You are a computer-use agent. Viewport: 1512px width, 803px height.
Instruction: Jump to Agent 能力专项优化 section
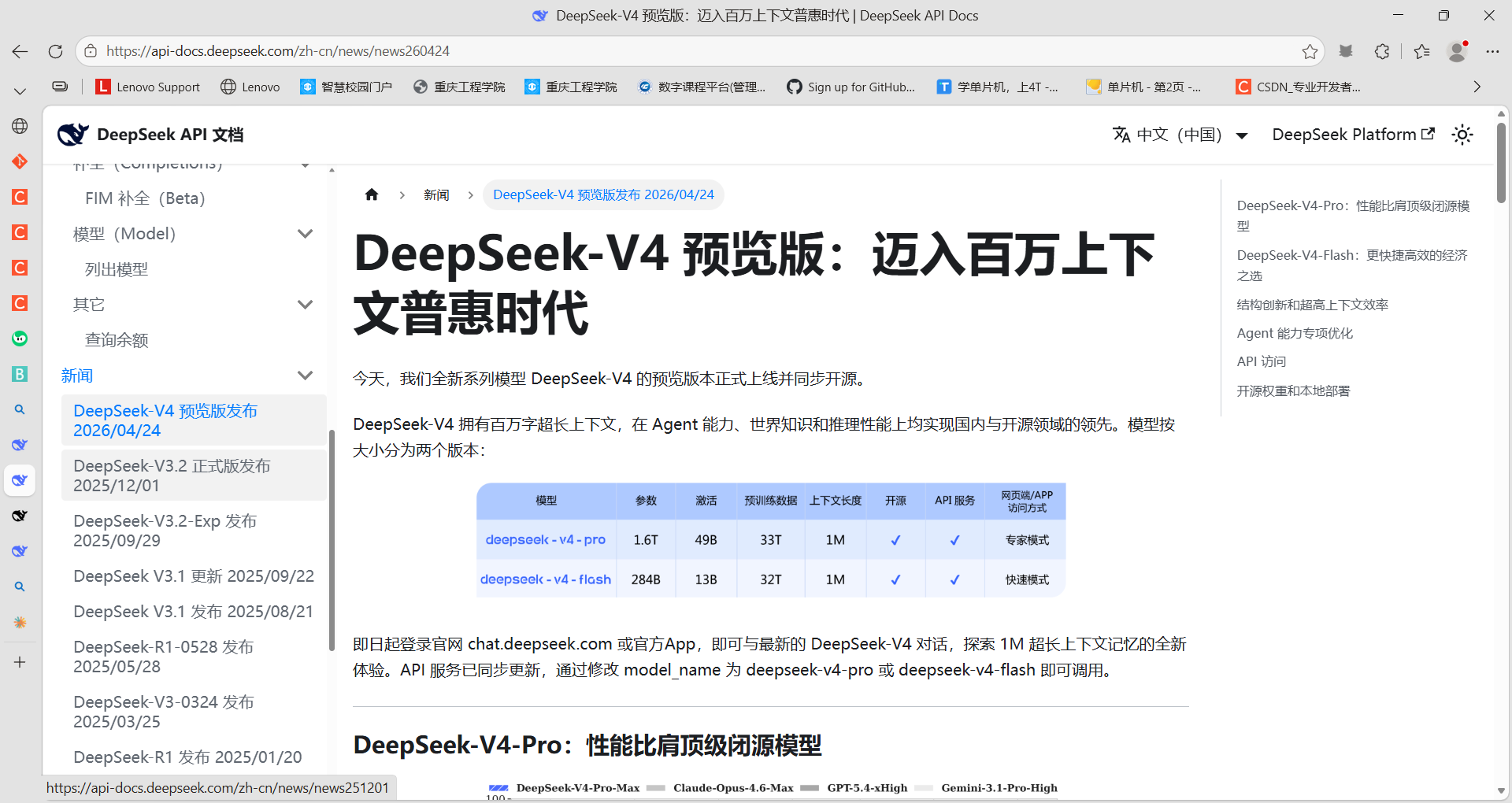(1295, 333)
